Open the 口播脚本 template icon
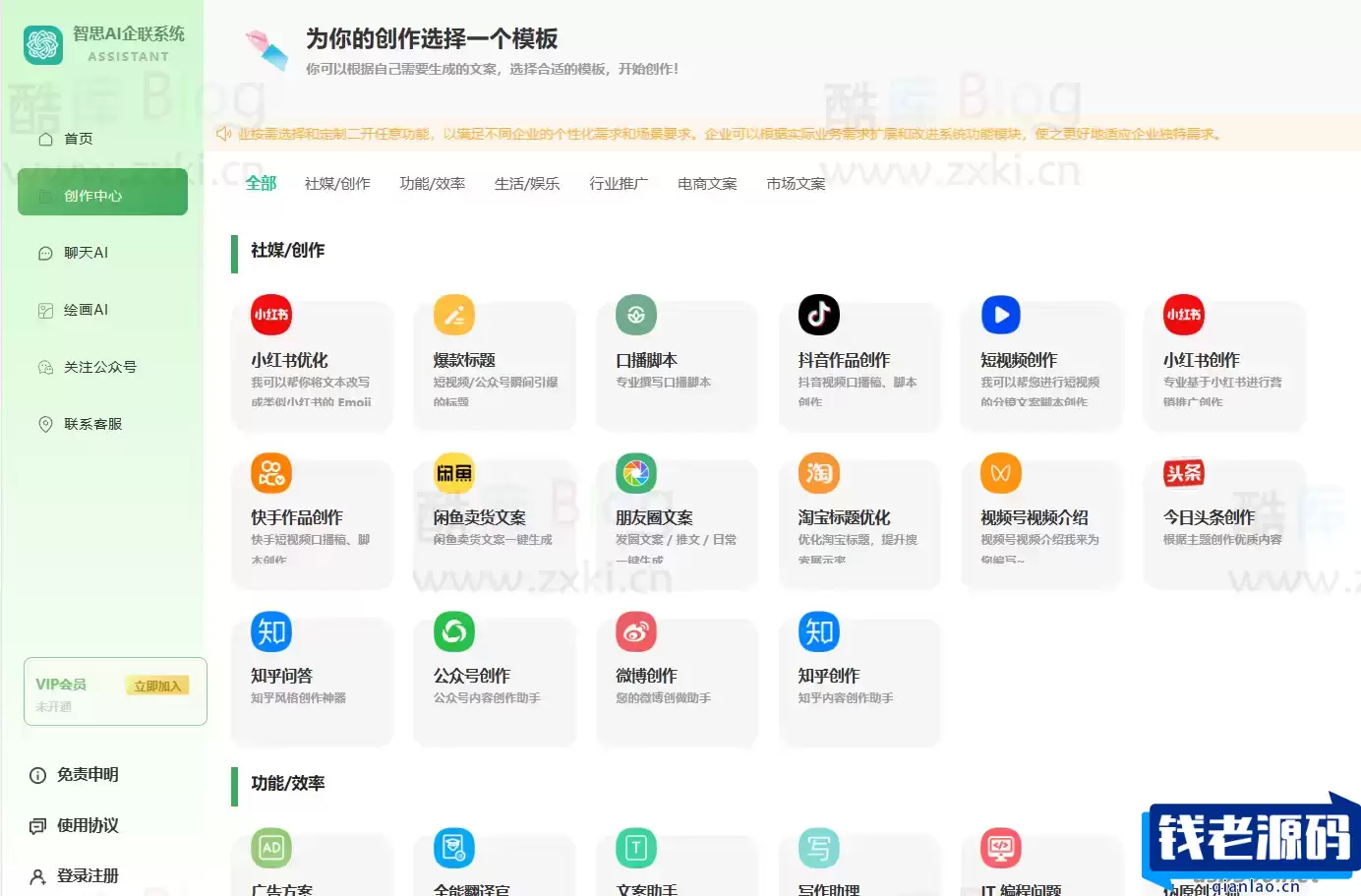The image size is (1361, 896). pos(636,315)
